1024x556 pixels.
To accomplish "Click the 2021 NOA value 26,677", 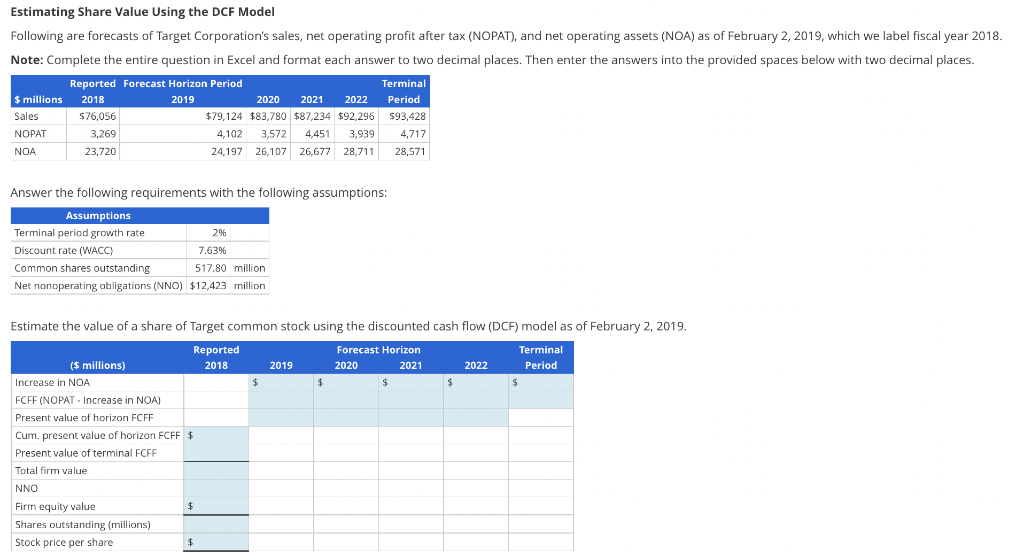I will pyautogui.click(x=315, y=152).
